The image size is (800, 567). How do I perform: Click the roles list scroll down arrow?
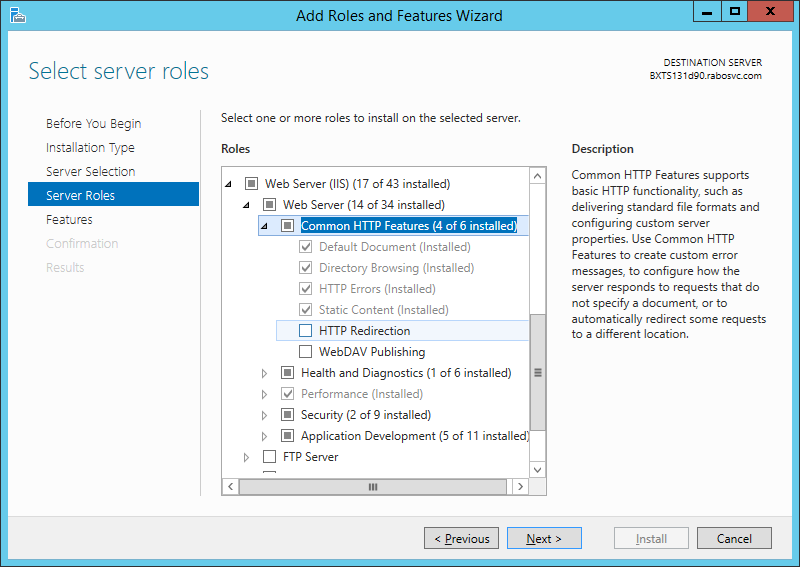[x=537, y=470]
